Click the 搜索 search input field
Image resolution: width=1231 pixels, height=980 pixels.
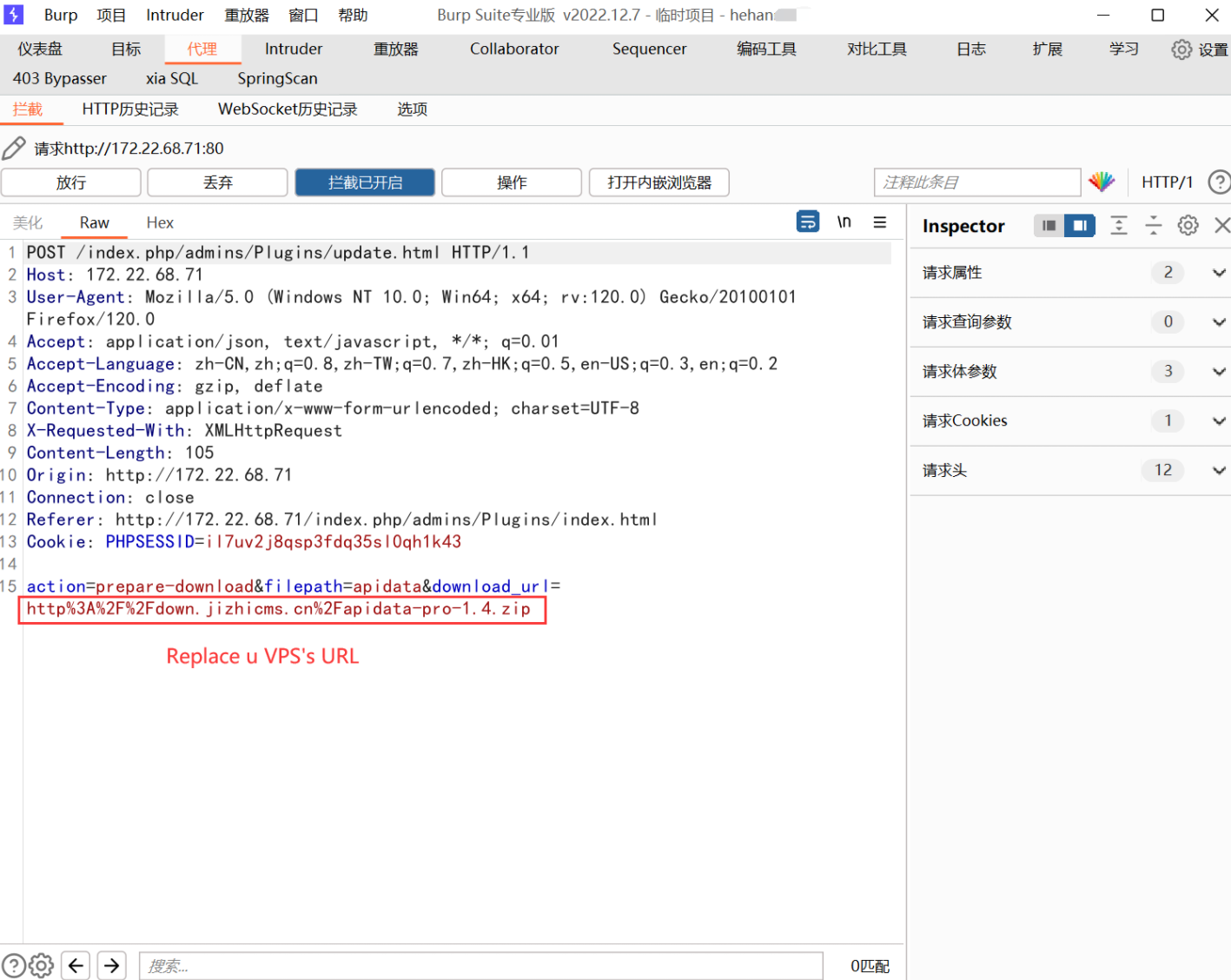click(x=481, y=966)
